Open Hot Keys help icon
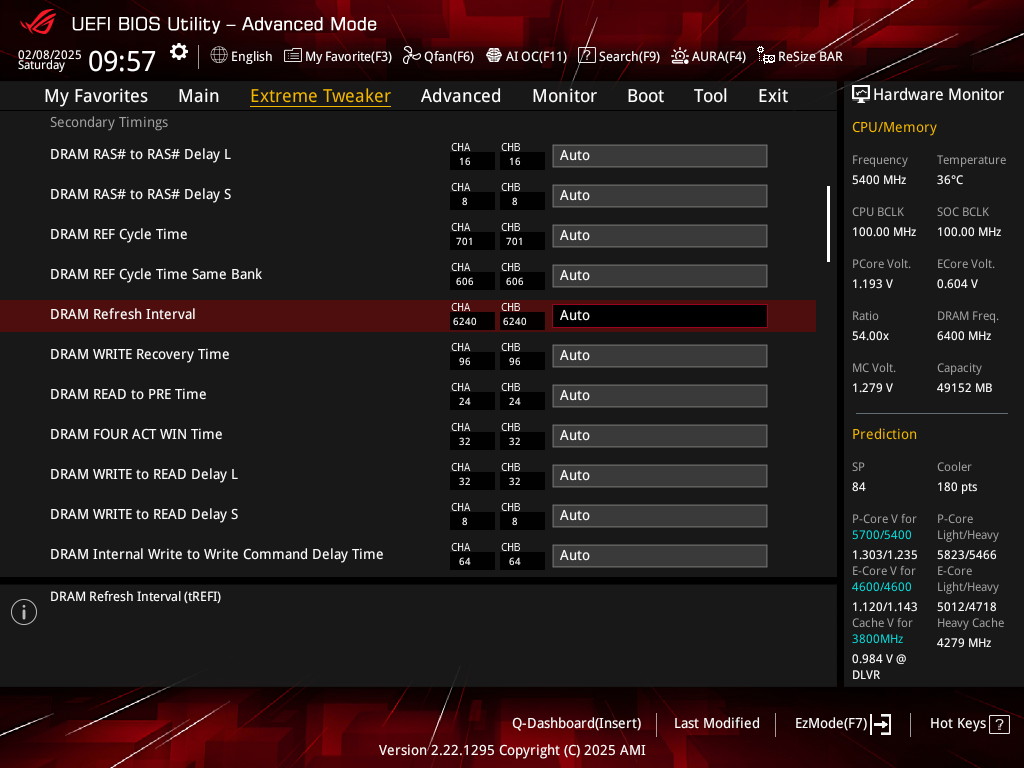Viewport: 1024px width, 768px height. click(x=999, y=724)
